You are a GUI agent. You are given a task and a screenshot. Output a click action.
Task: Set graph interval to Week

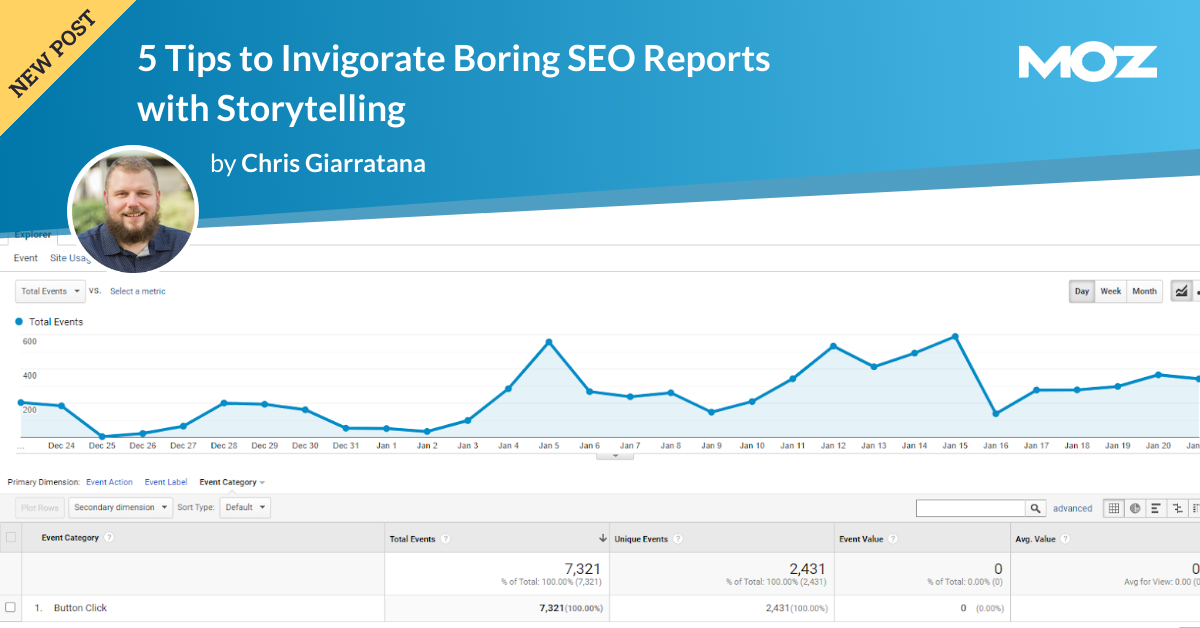[x=1110, y=291]
